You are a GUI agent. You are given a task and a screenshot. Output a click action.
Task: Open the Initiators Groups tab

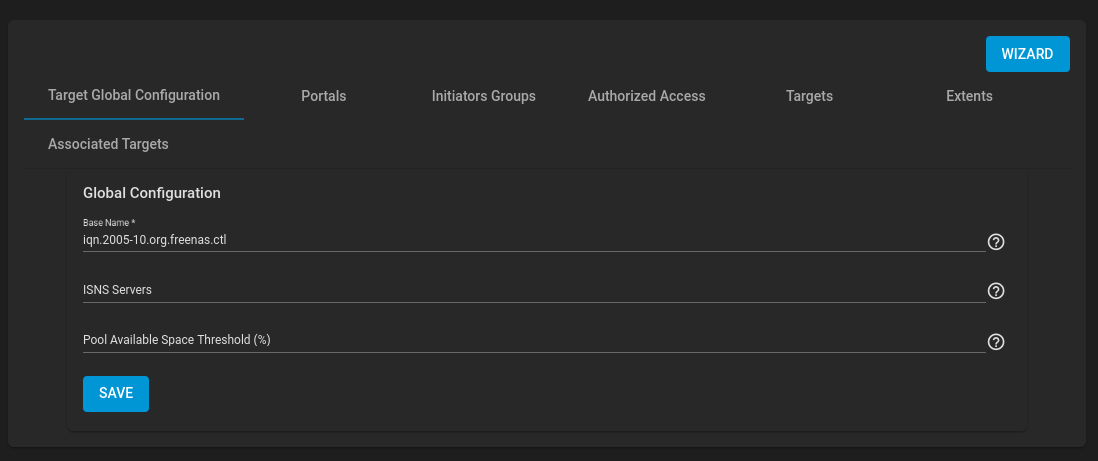(x=484, y=96)
